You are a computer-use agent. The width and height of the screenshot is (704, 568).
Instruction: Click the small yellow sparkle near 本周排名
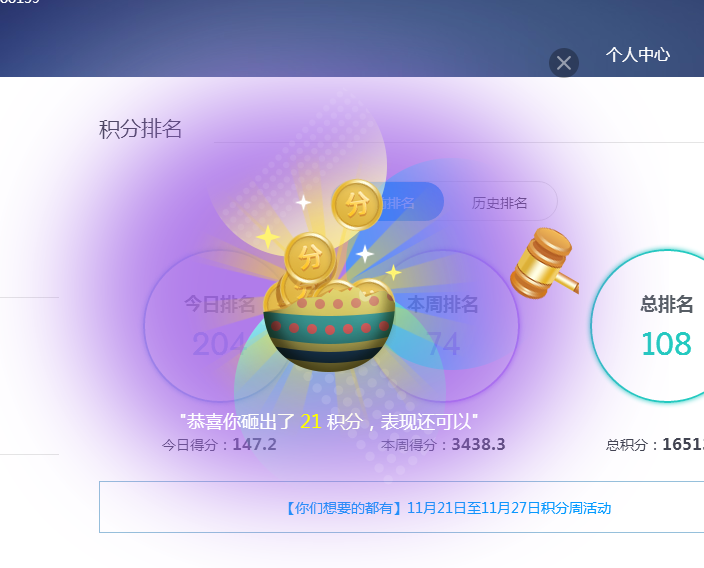click(393, 273)
